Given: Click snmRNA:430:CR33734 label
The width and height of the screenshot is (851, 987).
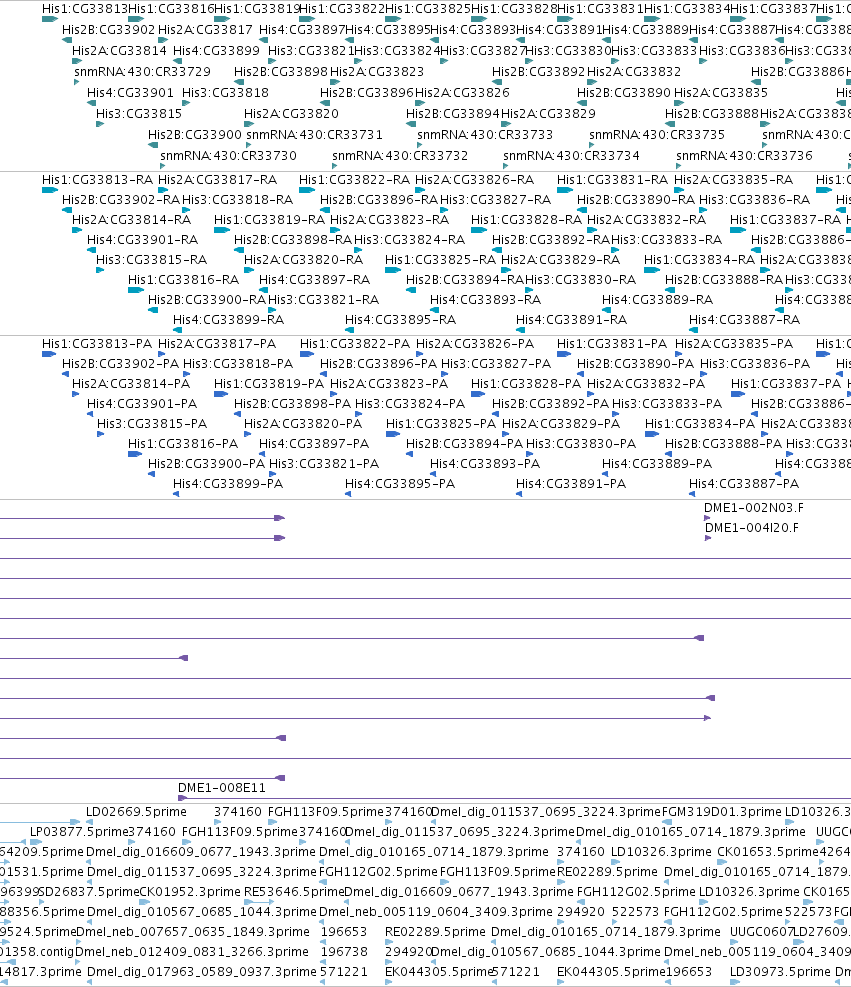Looking at the screenshot, I should [x=572, y=155].
